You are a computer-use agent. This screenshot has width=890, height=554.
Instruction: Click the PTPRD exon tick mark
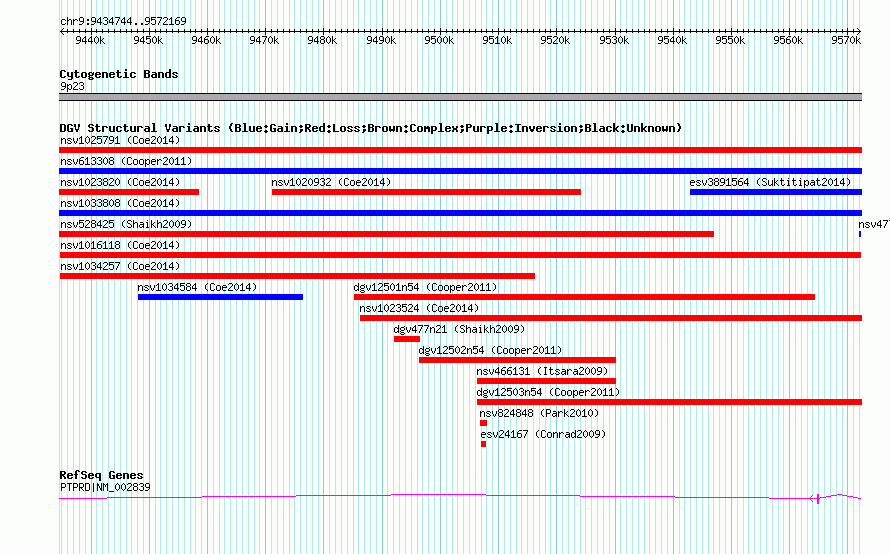818,498
